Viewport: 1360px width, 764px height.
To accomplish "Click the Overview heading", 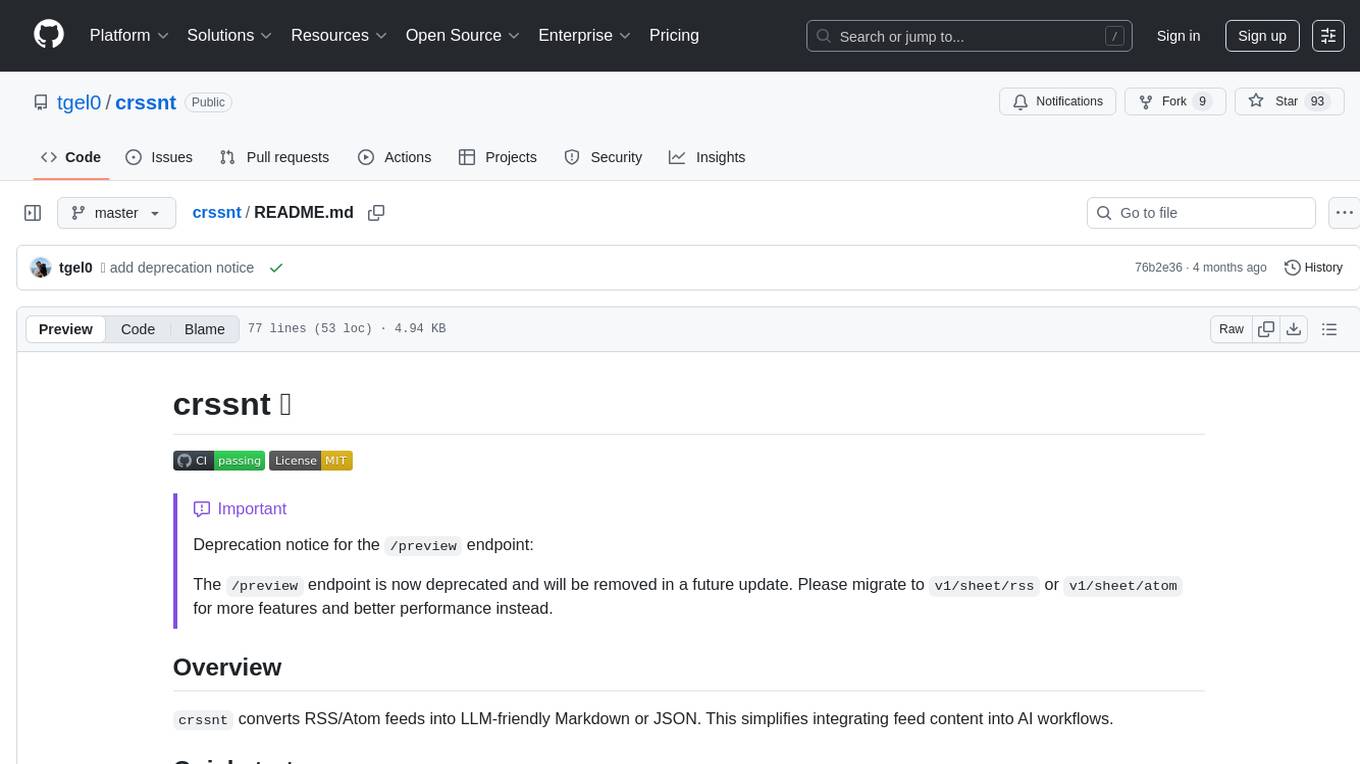I will click(227, 667).
